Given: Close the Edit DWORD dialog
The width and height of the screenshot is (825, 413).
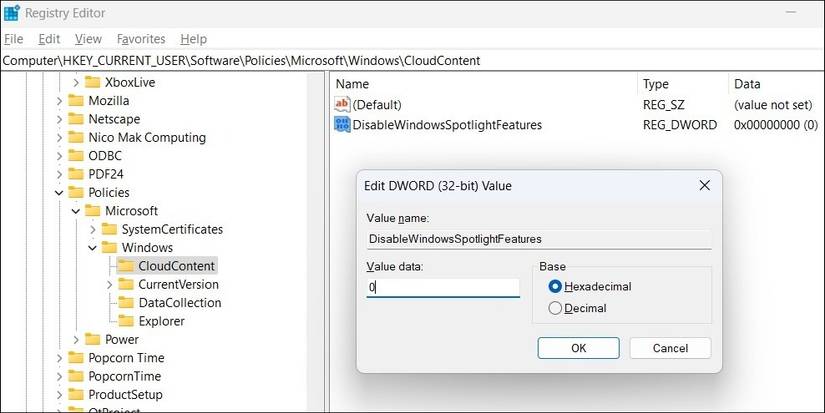Looking at the screenshot, I should [705, 185].
